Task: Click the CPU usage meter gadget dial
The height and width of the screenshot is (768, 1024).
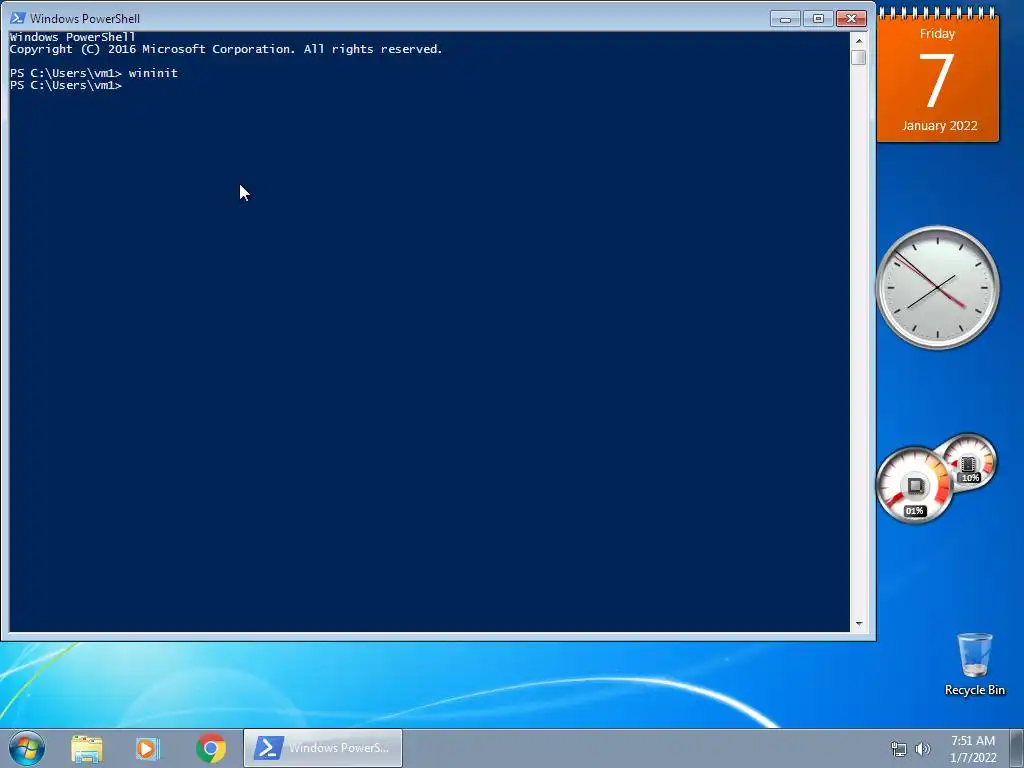Action: pyautogui.click(x=914, y=485)
